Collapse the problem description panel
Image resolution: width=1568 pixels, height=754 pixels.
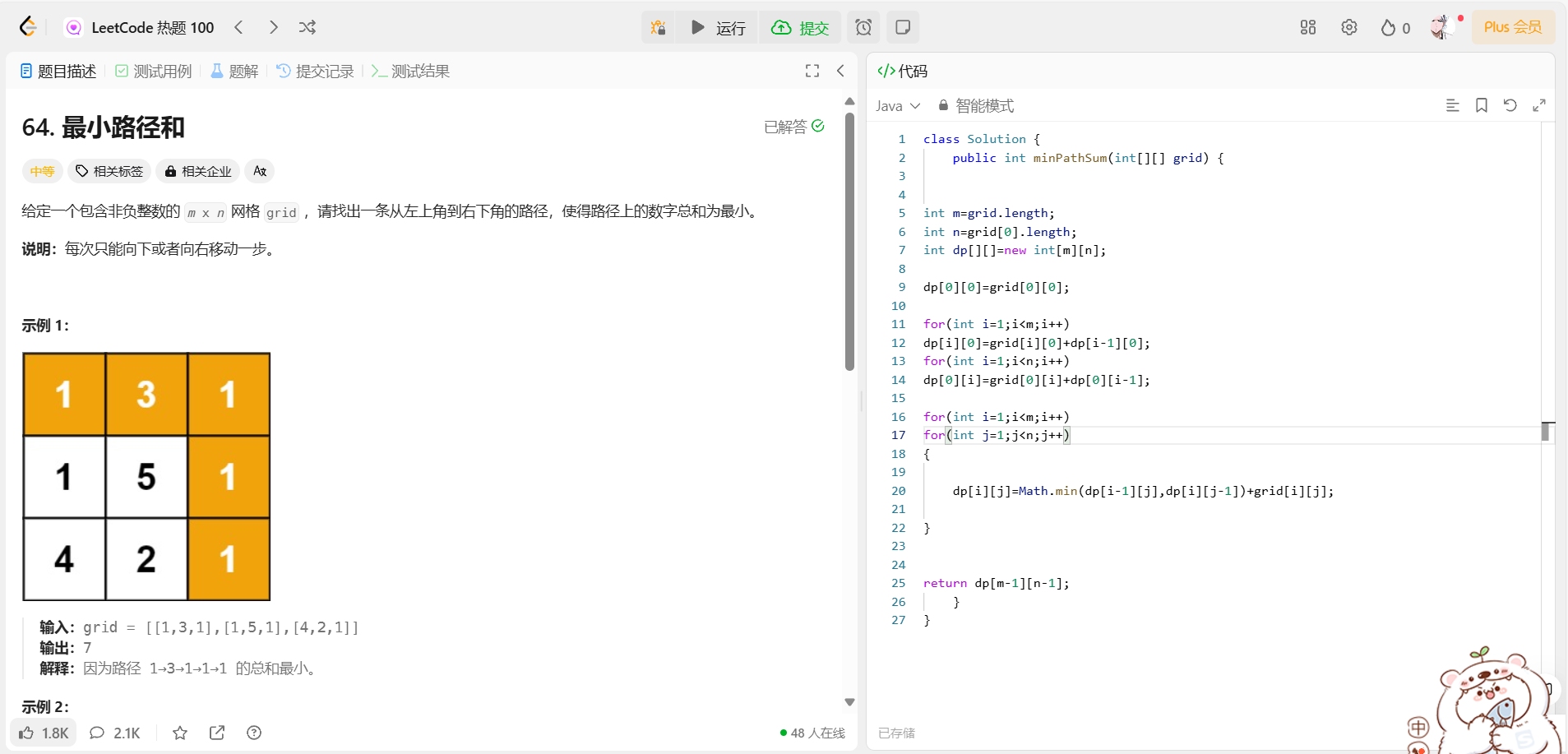840,71
